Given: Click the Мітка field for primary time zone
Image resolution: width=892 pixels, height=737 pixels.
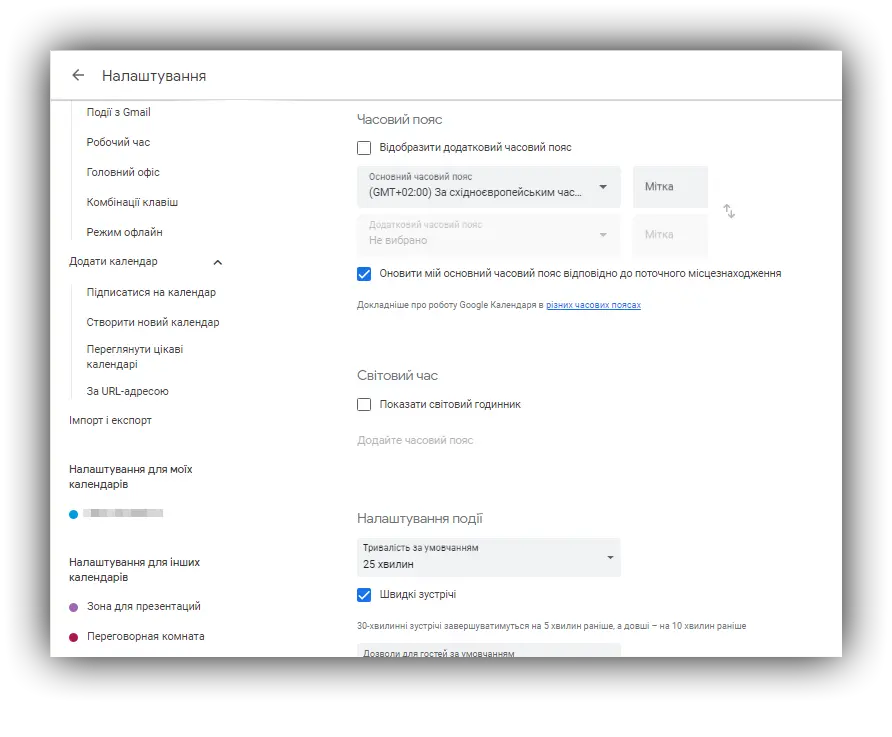Looking at the screenshot, I should coord(670,187).
